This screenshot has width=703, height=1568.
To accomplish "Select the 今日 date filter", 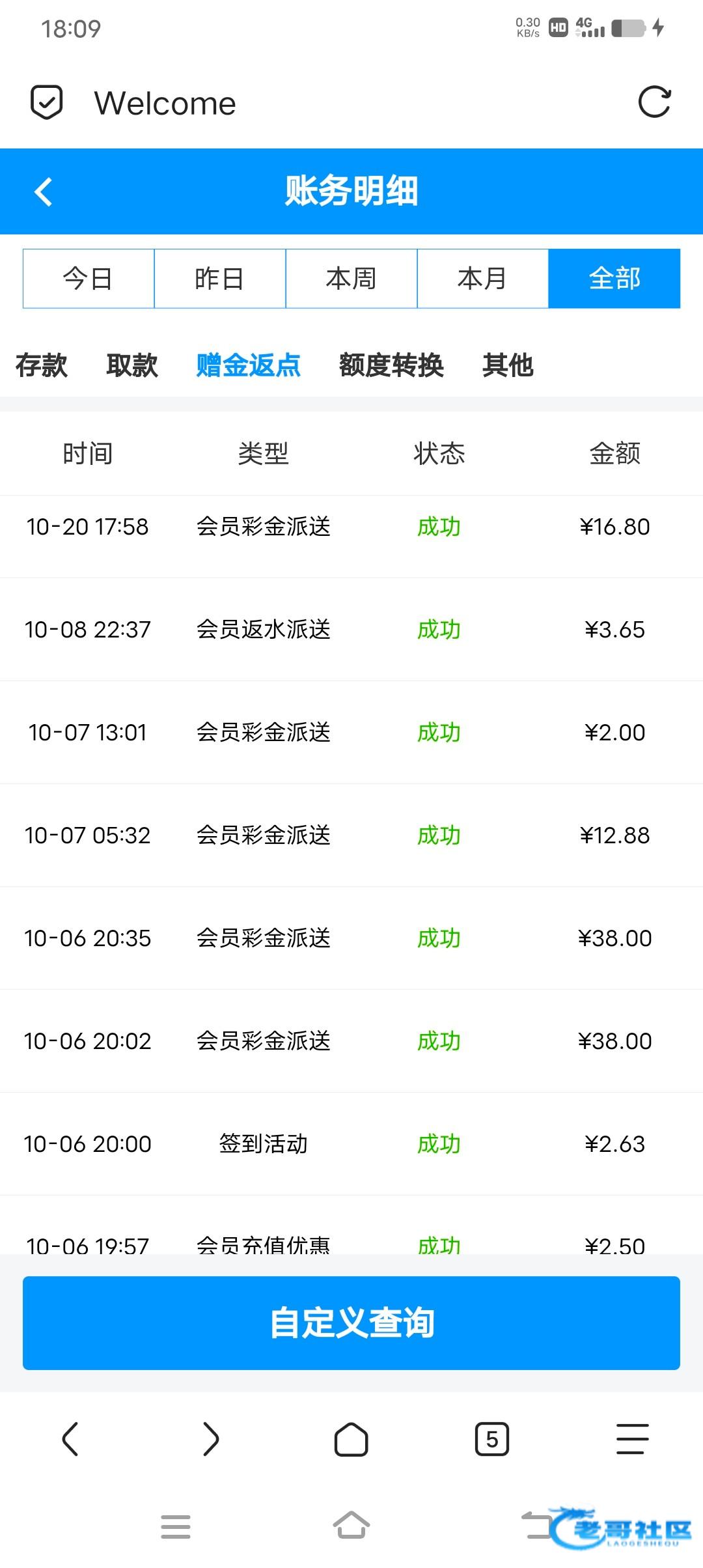I will pyautogui.click(x=89, y=279).
